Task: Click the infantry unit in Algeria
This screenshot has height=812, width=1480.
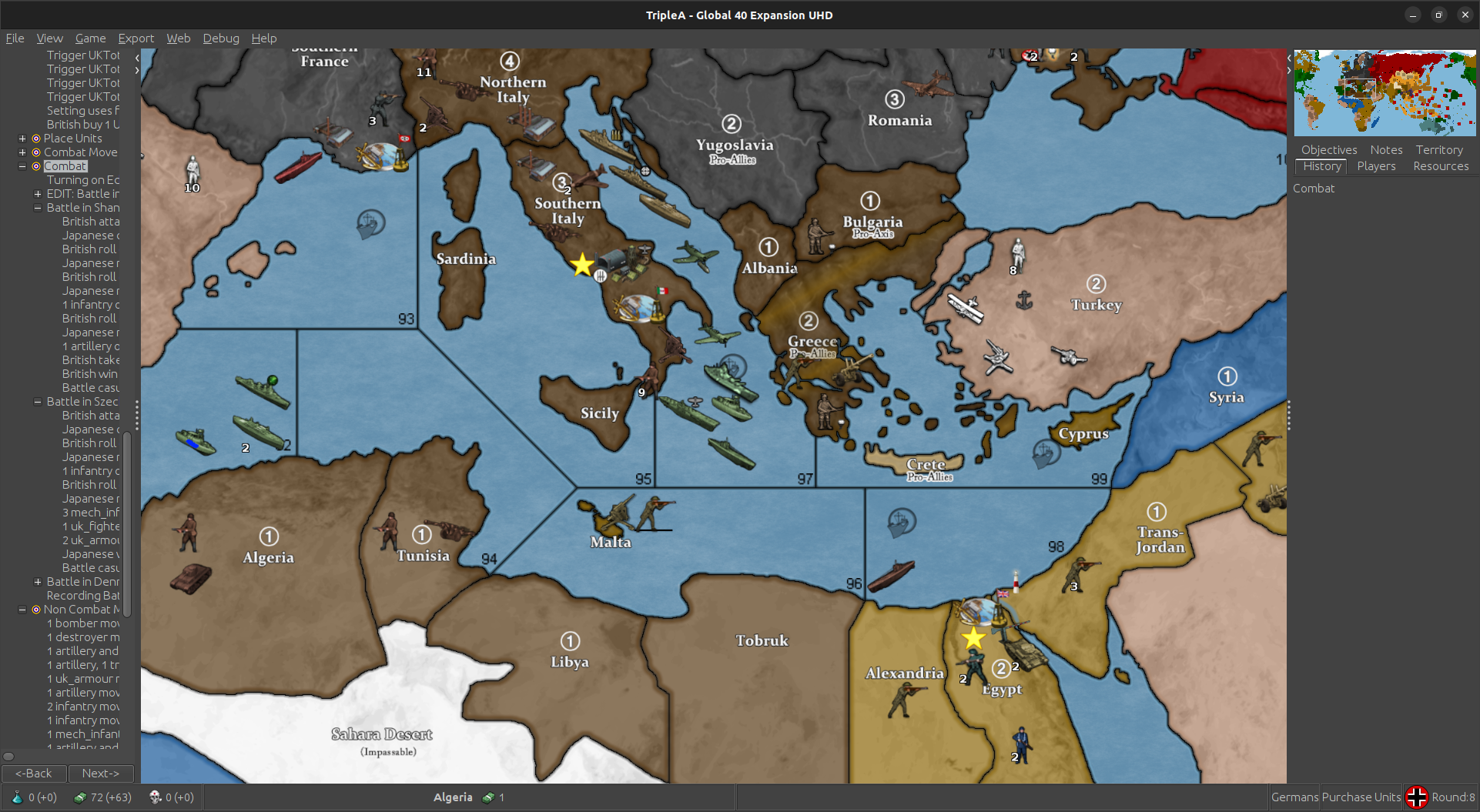Action: point(187,533)
